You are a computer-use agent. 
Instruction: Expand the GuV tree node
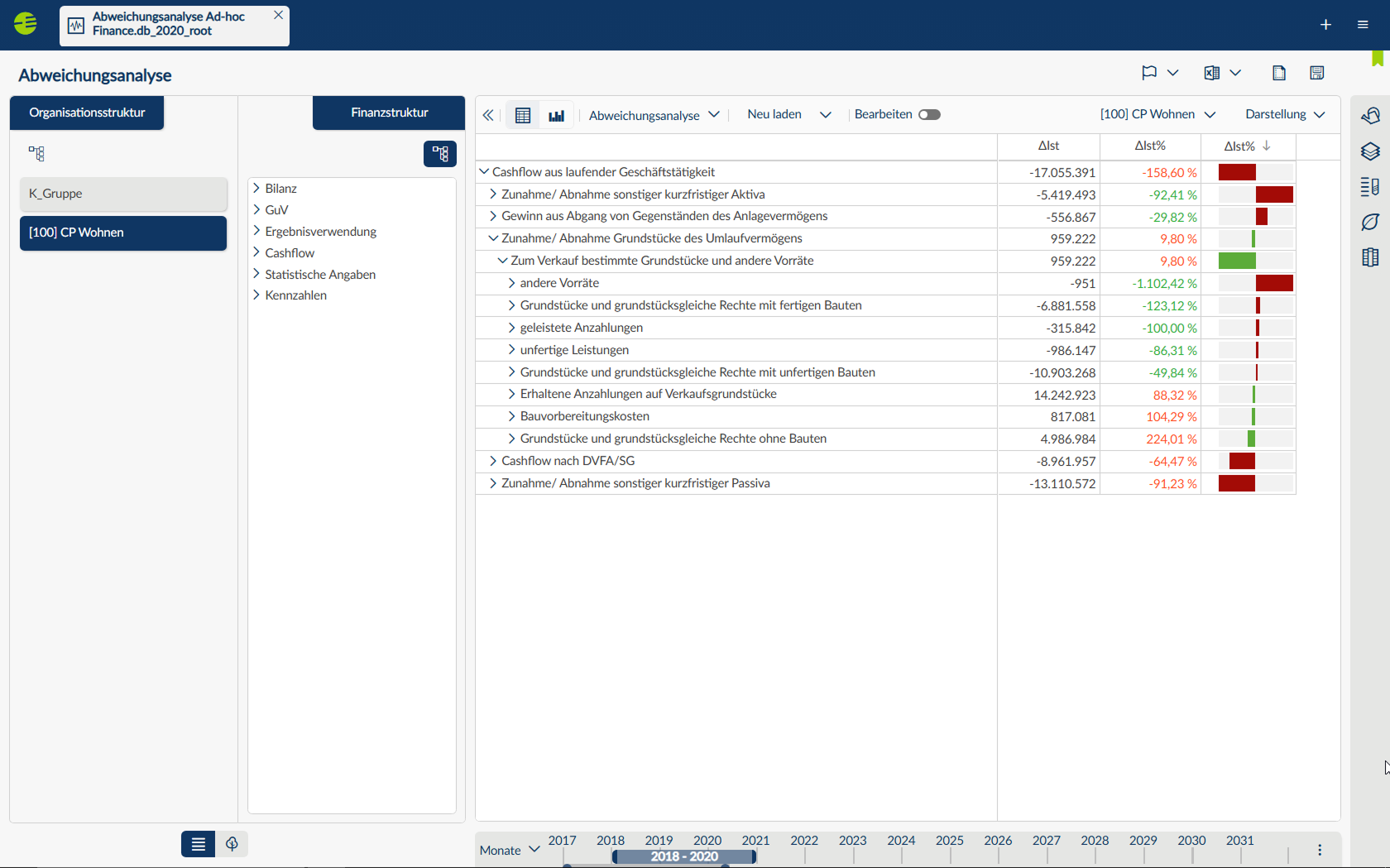[x=256, y=210]
